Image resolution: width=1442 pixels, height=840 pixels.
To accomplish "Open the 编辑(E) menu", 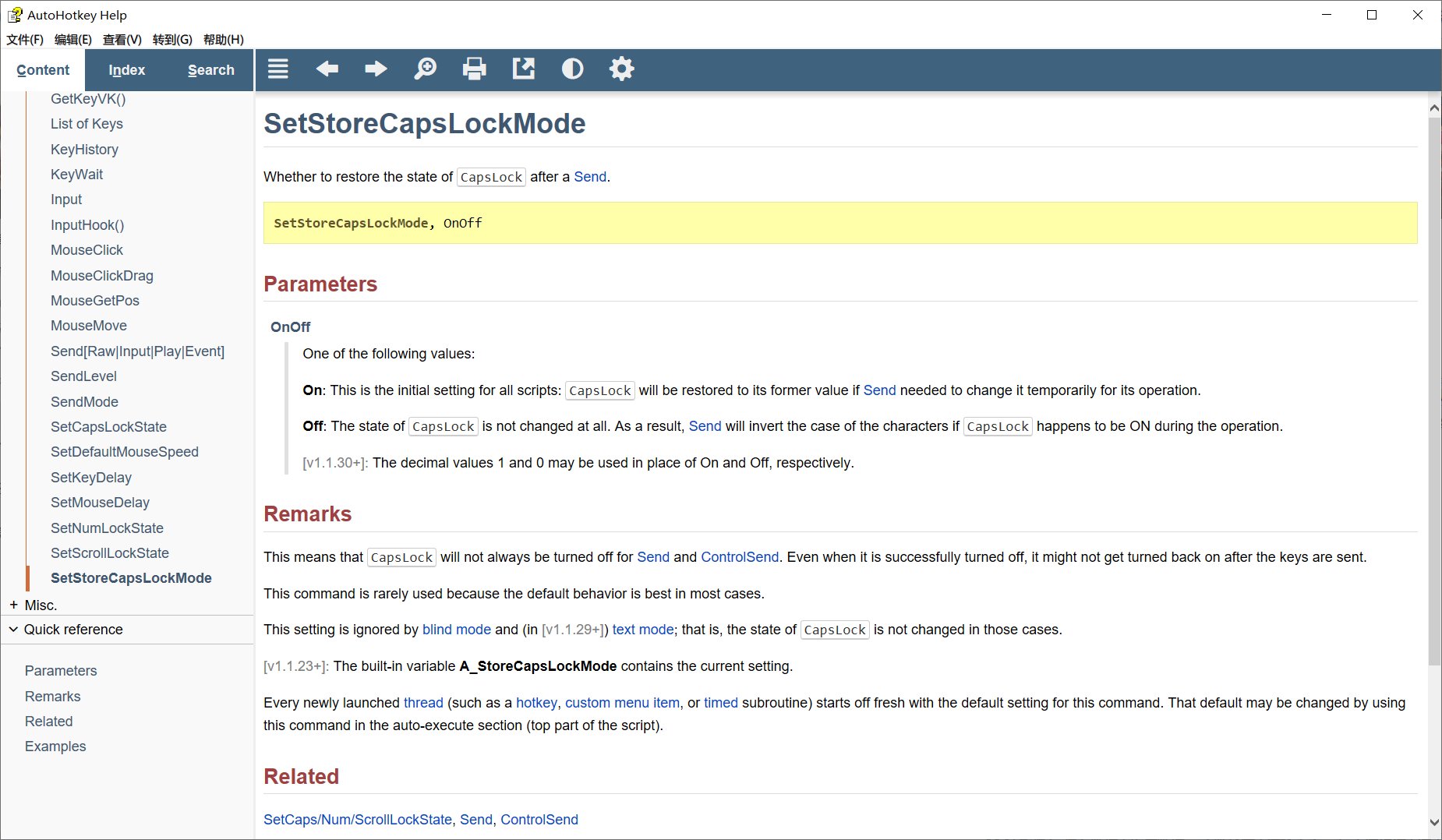I will point(73,39).
